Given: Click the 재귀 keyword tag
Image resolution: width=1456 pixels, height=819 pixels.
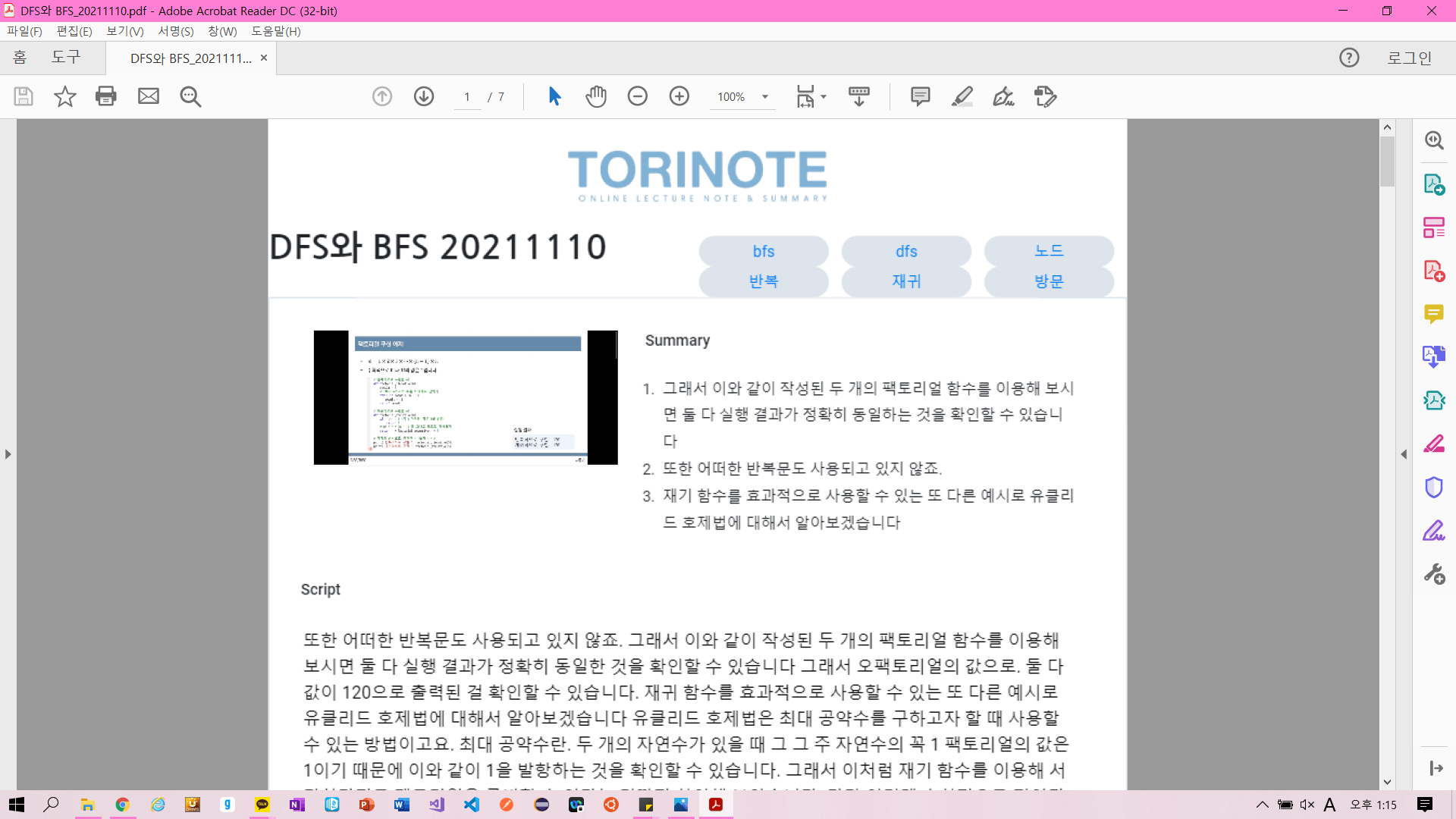Looking at the screenshot, I should (x=906, y=281).
